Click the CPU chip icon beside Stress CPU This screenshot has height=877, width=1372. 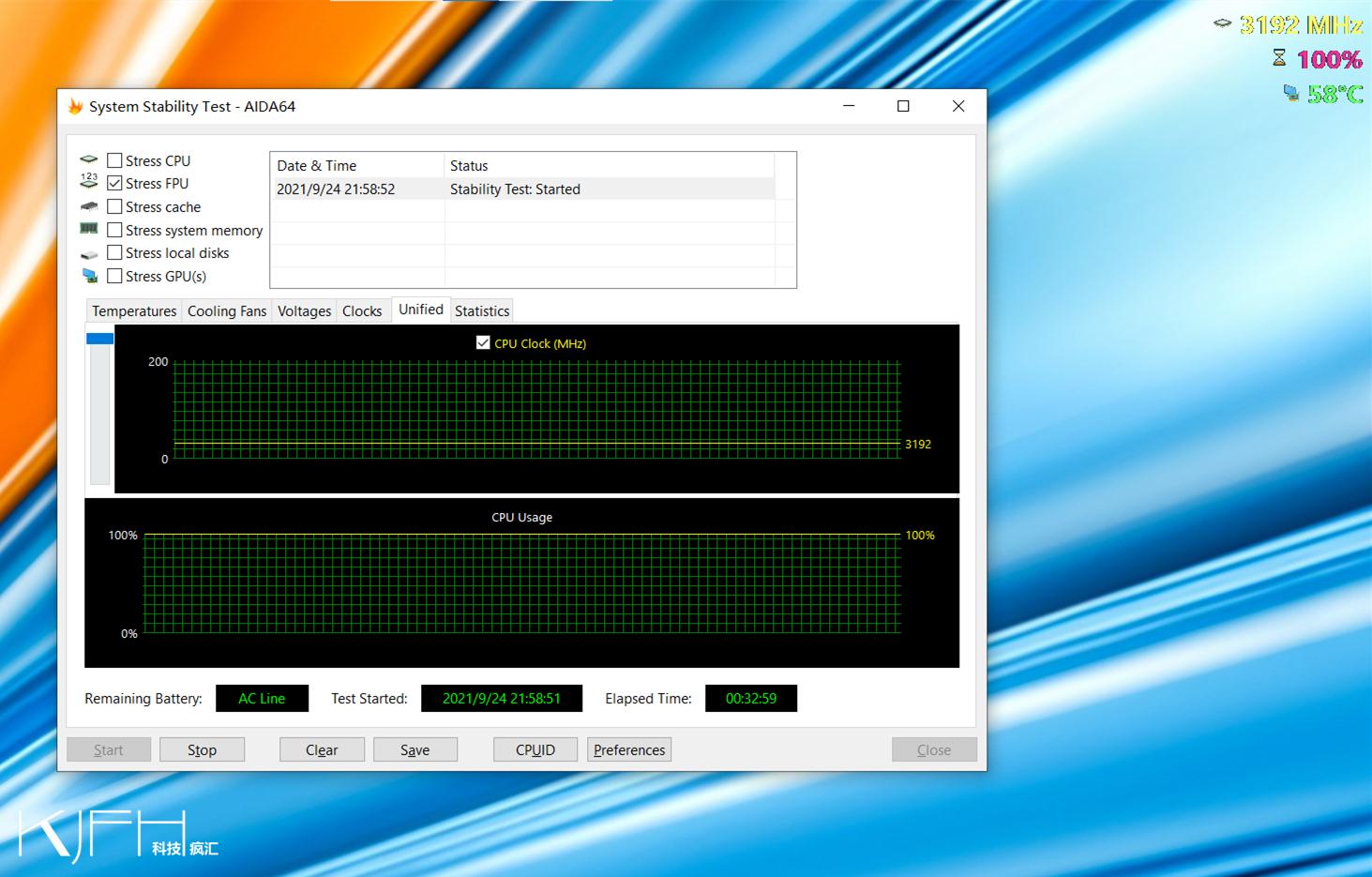[x=90, y=159]
